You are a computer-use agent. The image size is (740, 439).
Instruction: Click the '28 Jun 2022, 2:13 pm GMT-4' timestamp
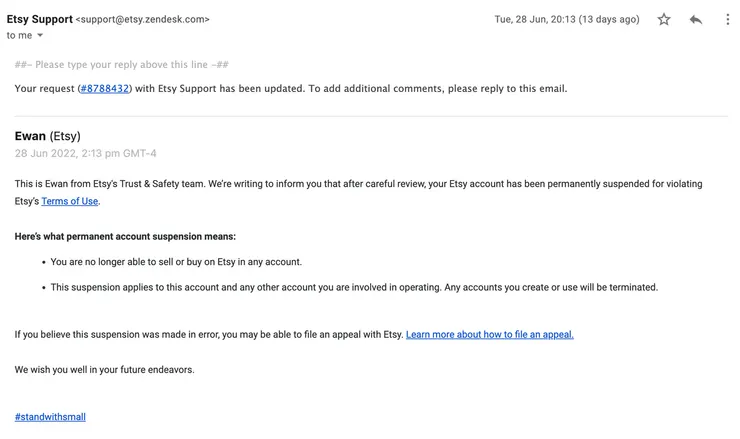(85, 153)
